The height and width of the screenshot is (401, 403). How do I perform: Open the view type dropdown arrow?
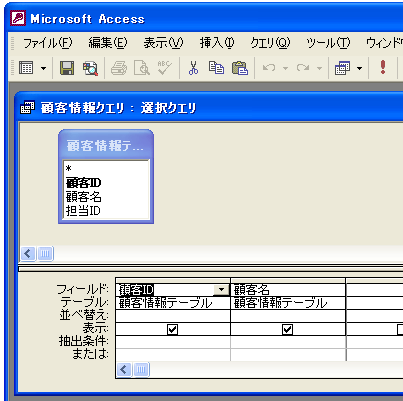tap(43, 68)
